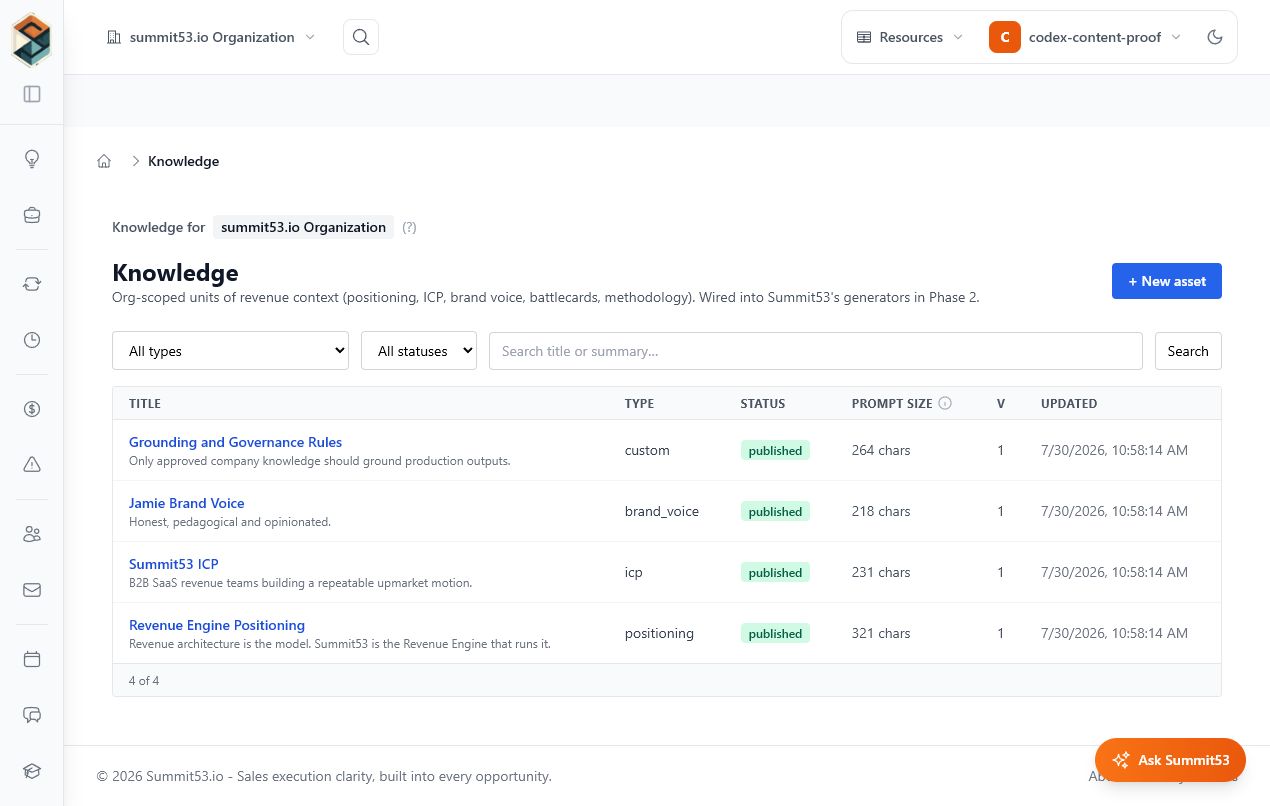Open the All types filter dropdown
Screen dimensions: 1270x806
[x=231, y=351]
